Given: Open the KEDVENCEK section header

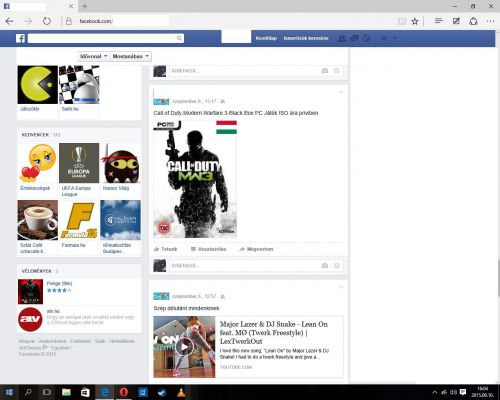Looking at the screenshot, I should [35, 135].
